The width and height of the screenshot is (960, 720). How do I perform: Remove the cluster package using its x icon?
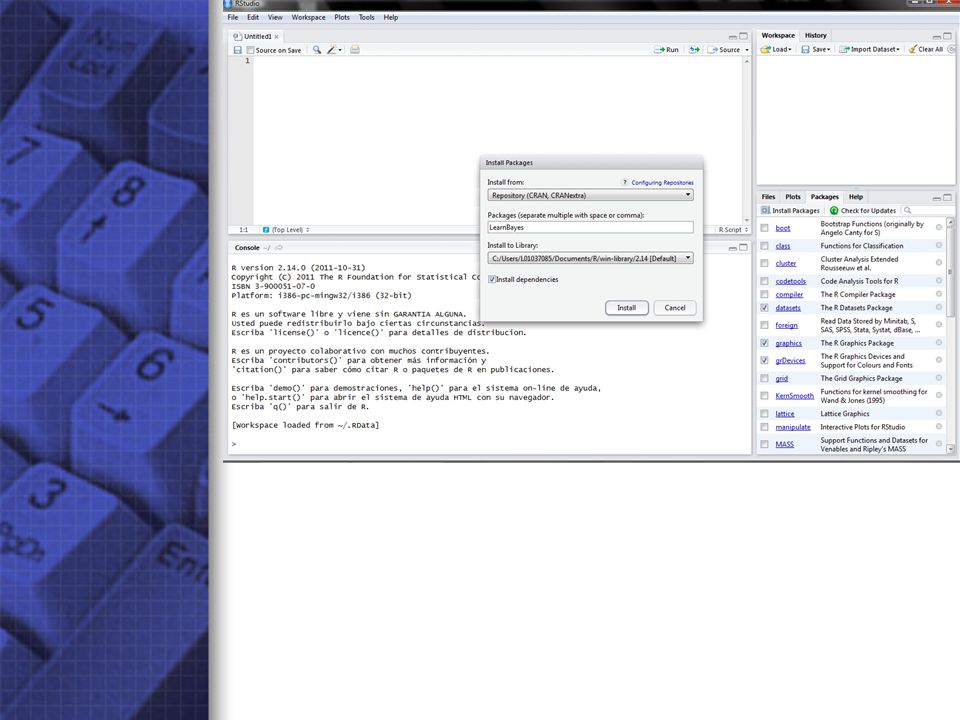coord(939,263)
